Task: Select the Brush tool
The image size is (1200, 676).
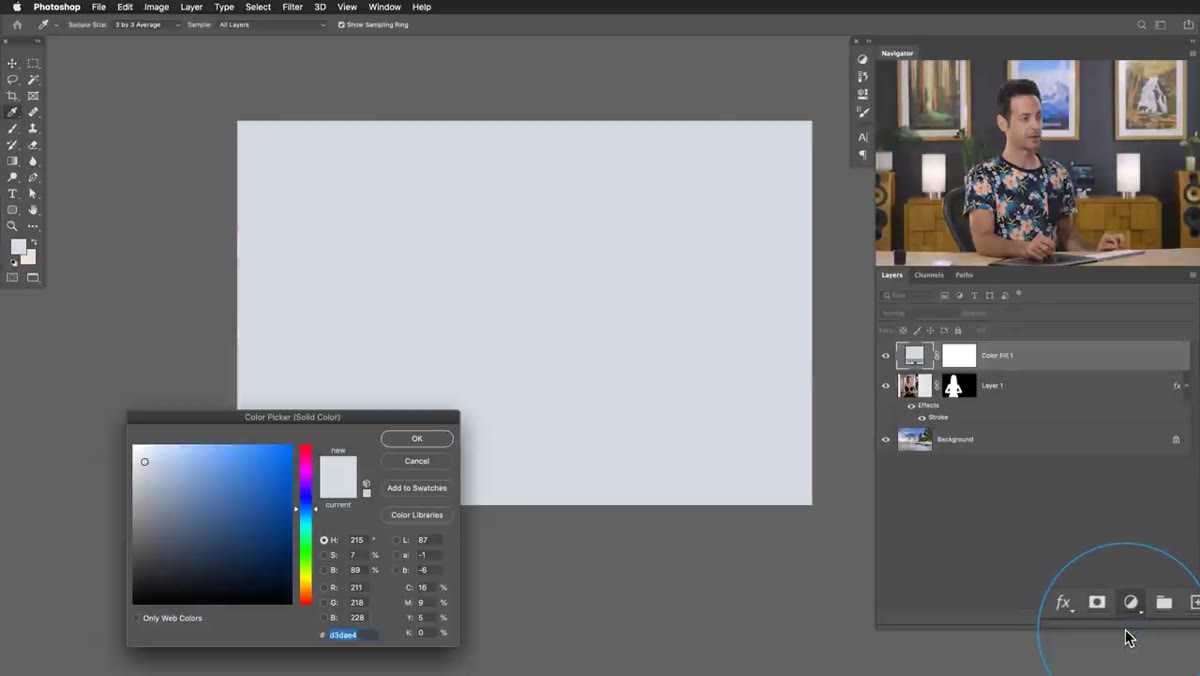Action: (13, 128)
